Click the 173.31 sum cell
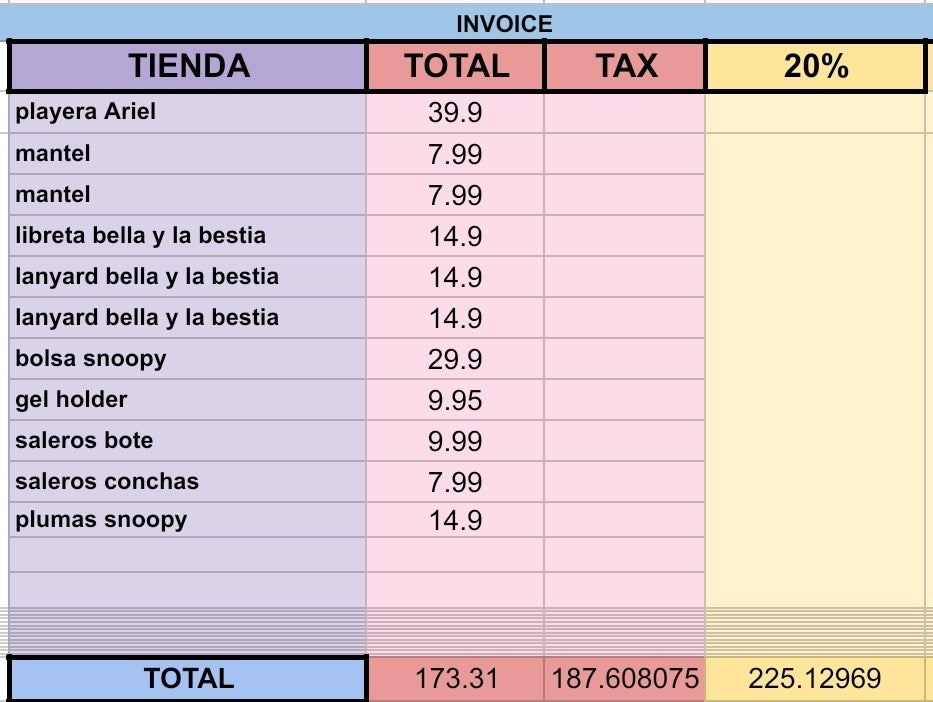The image size is (933, 702). pyautogui.click(x=456, y=678)
